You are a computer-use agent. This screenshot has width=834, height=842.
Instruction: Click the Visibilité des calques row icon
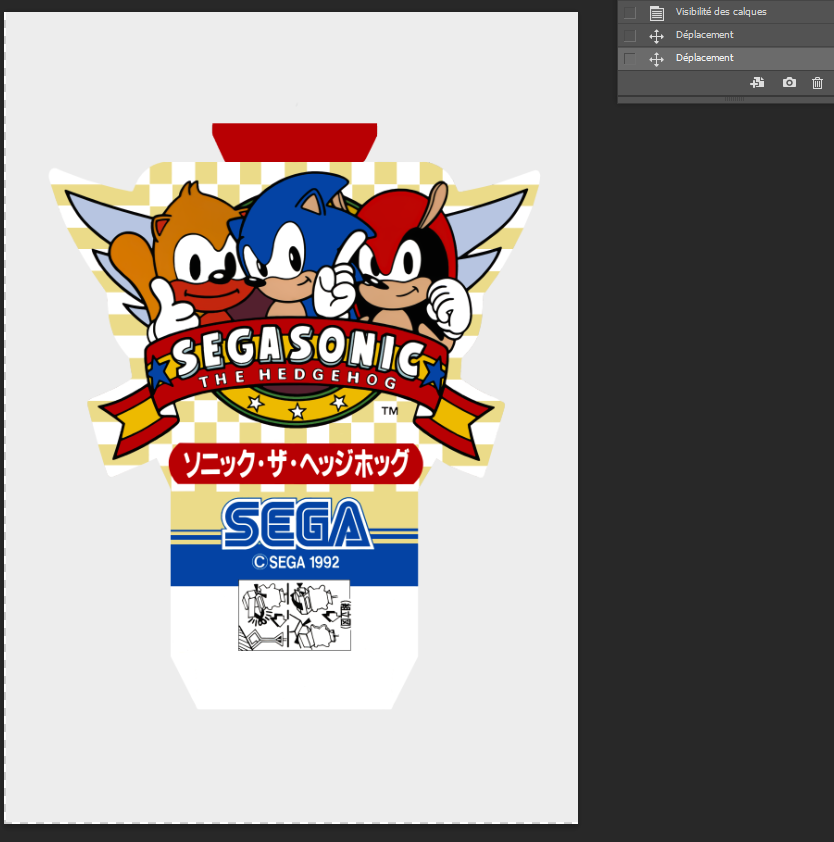coord(656,12)
